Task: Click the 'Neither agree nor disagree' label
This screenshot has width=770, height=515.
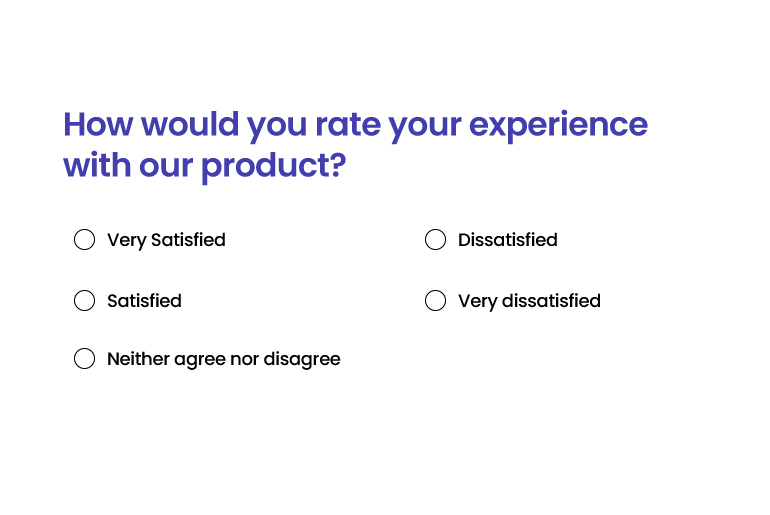Action: 224,359
